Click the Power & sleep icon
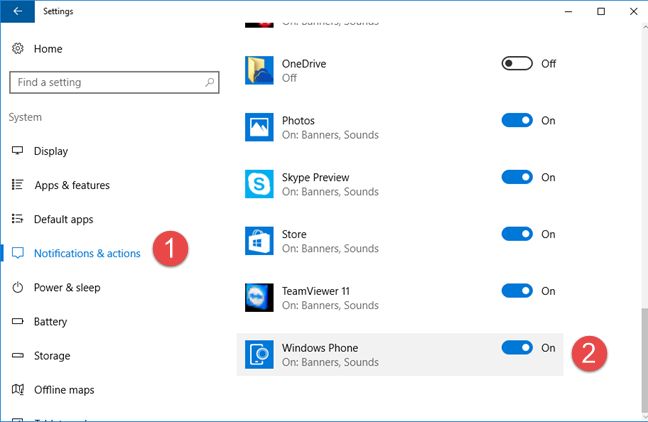Screen dimensions: 648x422 tap(17, 287)
